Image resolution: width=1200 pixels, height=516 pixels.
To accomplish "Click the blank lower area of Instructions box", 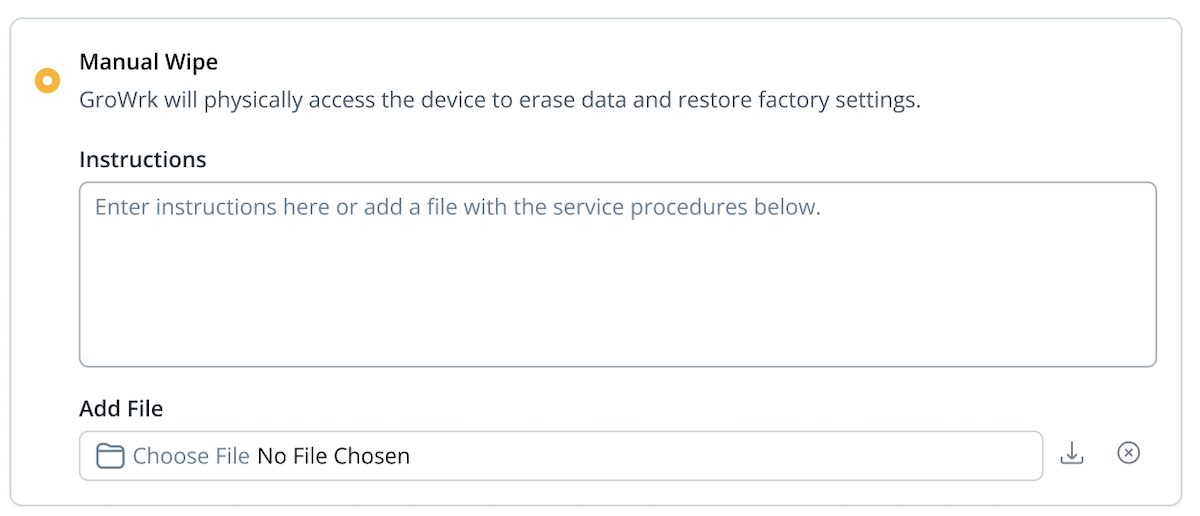I will point(617,320).
